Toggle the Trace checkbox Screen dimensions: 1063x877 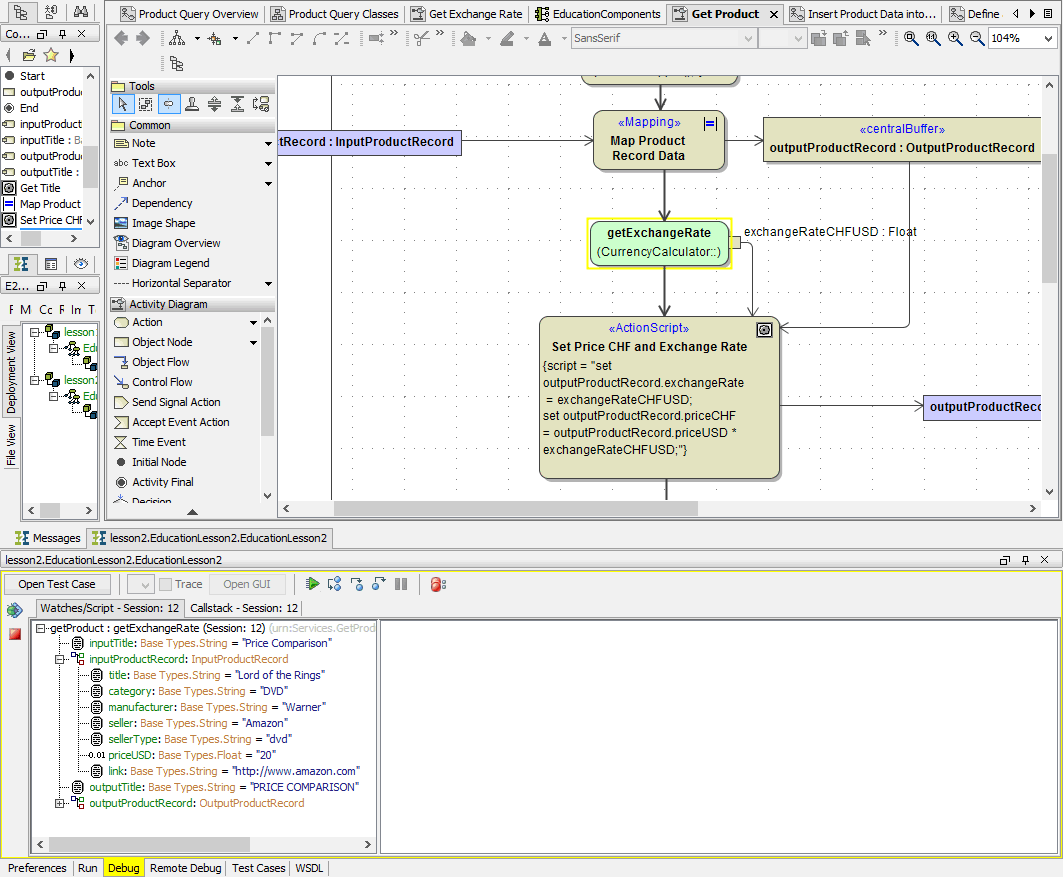click(166, 584)
